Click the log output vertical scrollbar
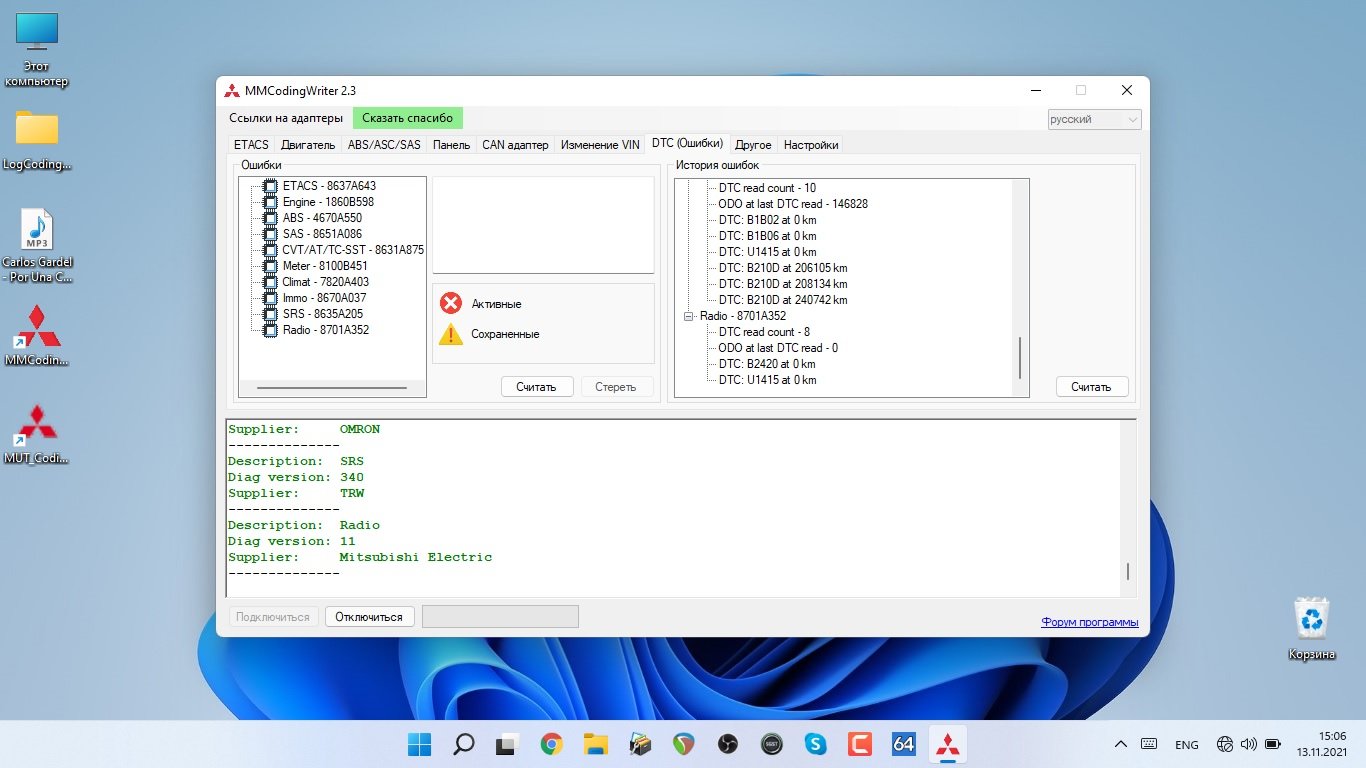The image size is (1366, 768). tap(1128, 571)
